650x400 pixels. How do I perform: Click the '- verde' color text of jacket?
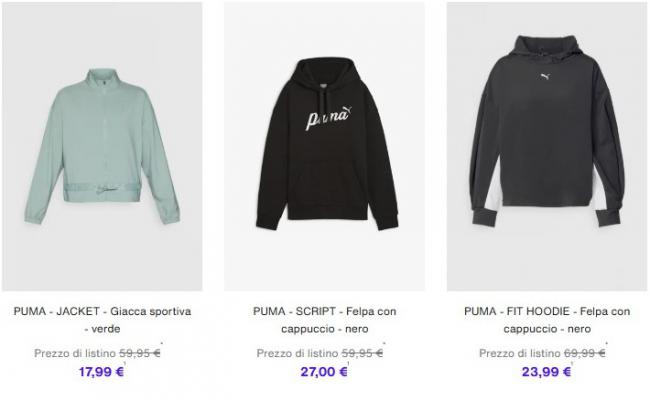click(102, 329)
